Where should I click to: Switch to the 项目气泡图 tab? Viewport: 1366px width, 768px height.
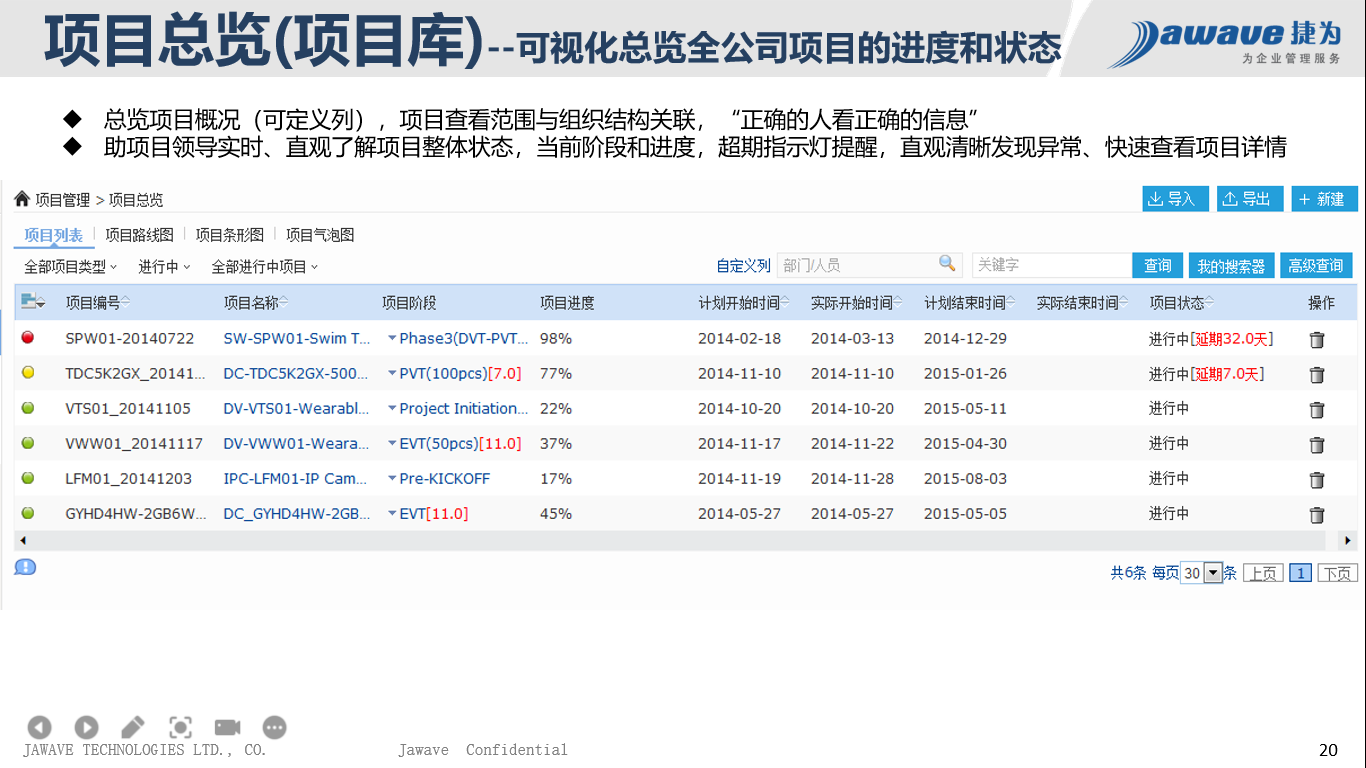(320, 235)
